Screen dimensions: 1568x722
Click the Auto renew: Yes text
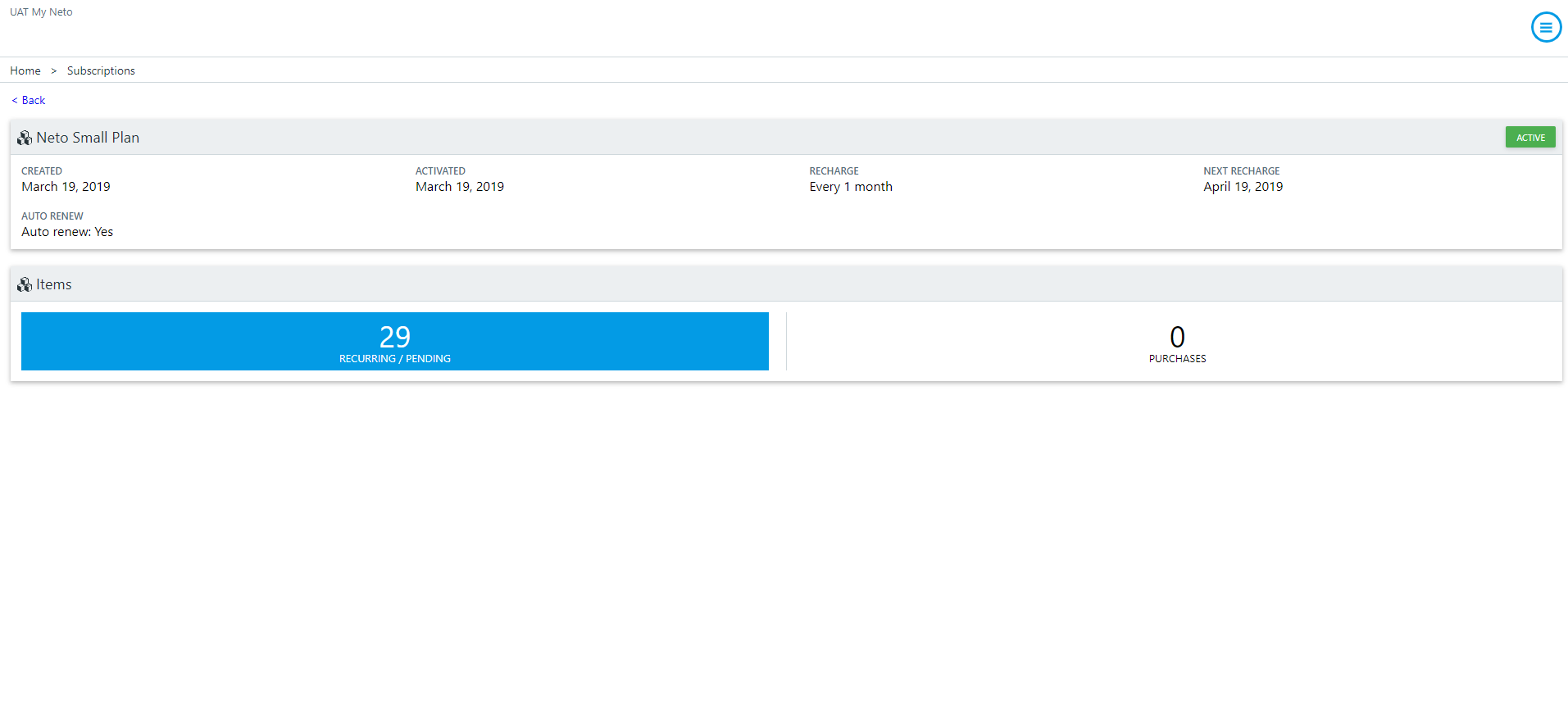(x=67, y=232)
